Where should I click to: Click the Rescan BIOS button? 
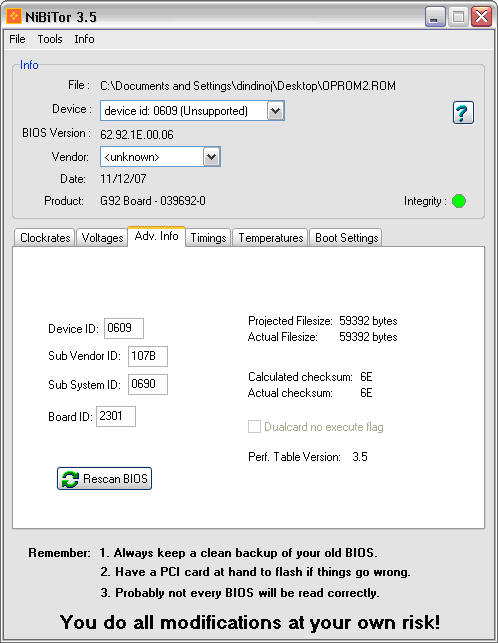[104, 479]
